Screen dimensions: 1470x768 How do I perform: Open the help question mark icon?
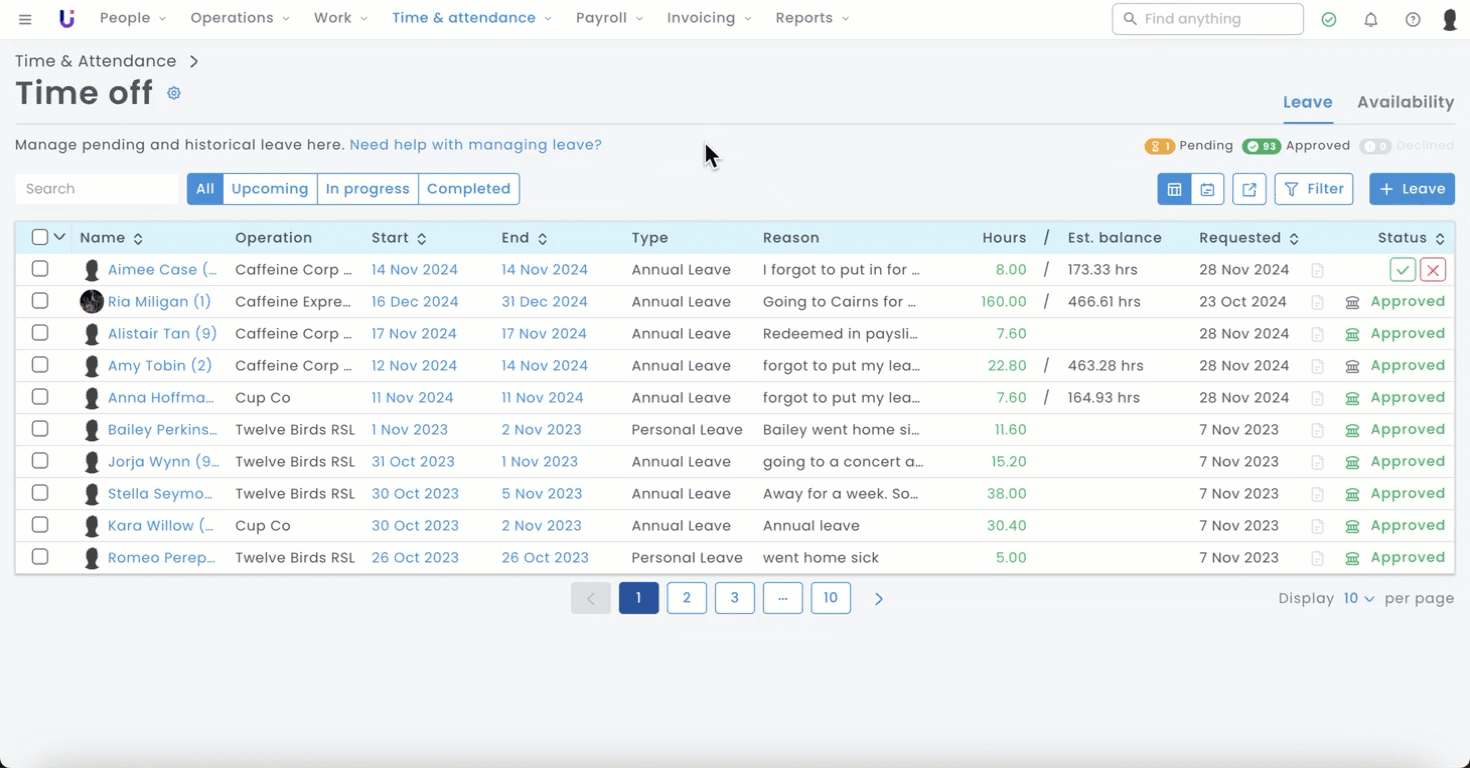pos(1412,19)
